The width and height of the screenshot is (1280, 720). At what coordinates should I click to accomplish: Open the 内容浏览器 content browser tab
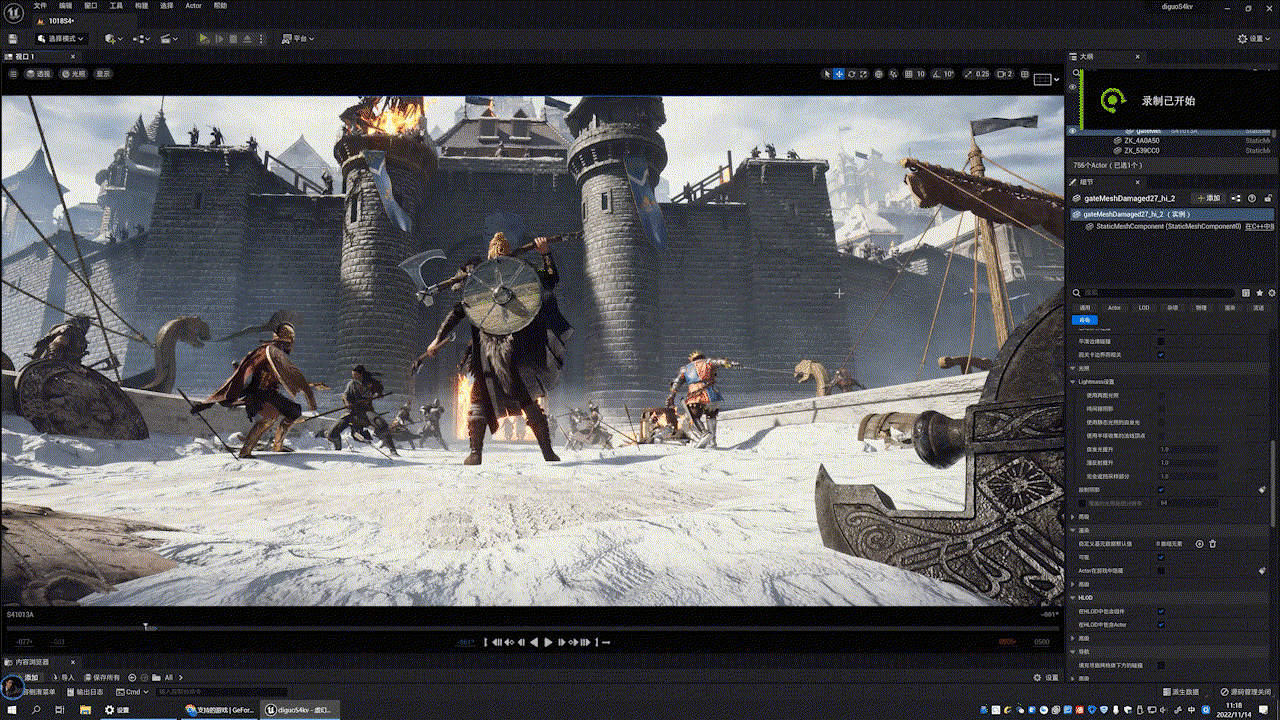(x=32, y=662)
